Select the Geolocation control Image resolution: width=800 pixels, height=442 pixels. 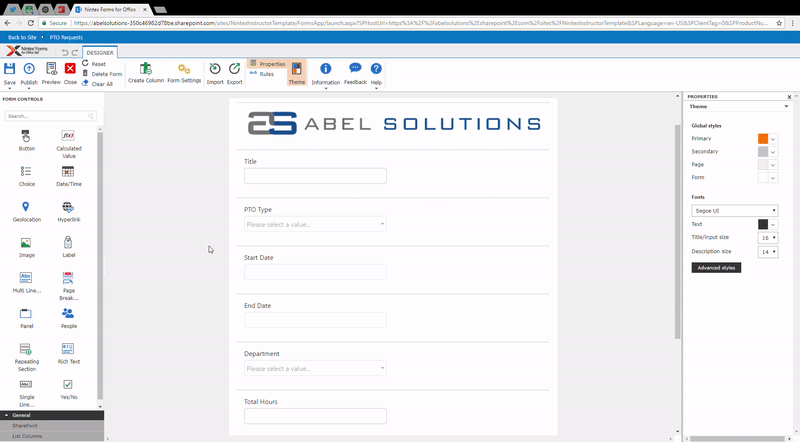[x=27, y=212]
